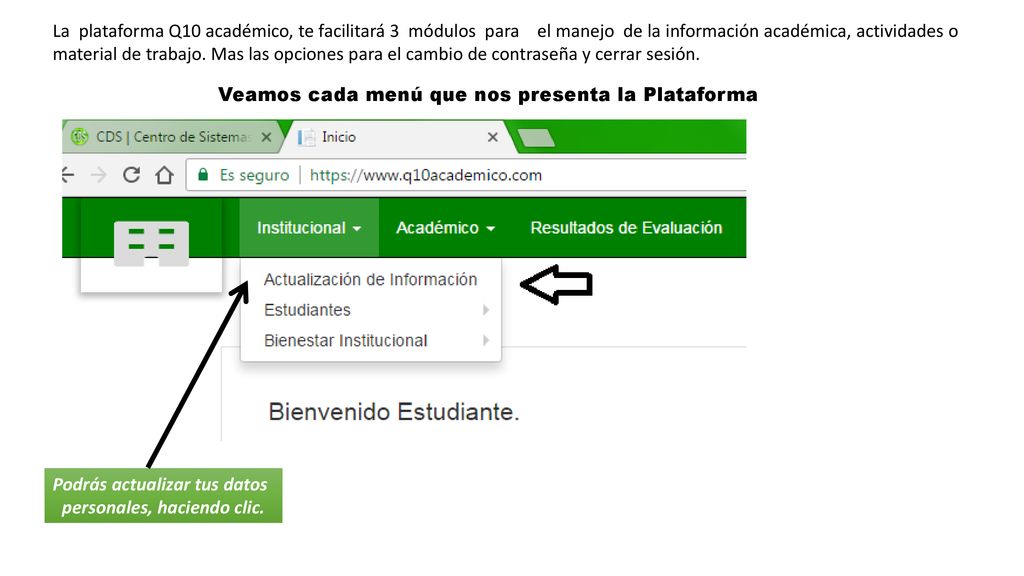Click the browser back arrow
The height and width of the screenshot is (576, 1024).
68,175
